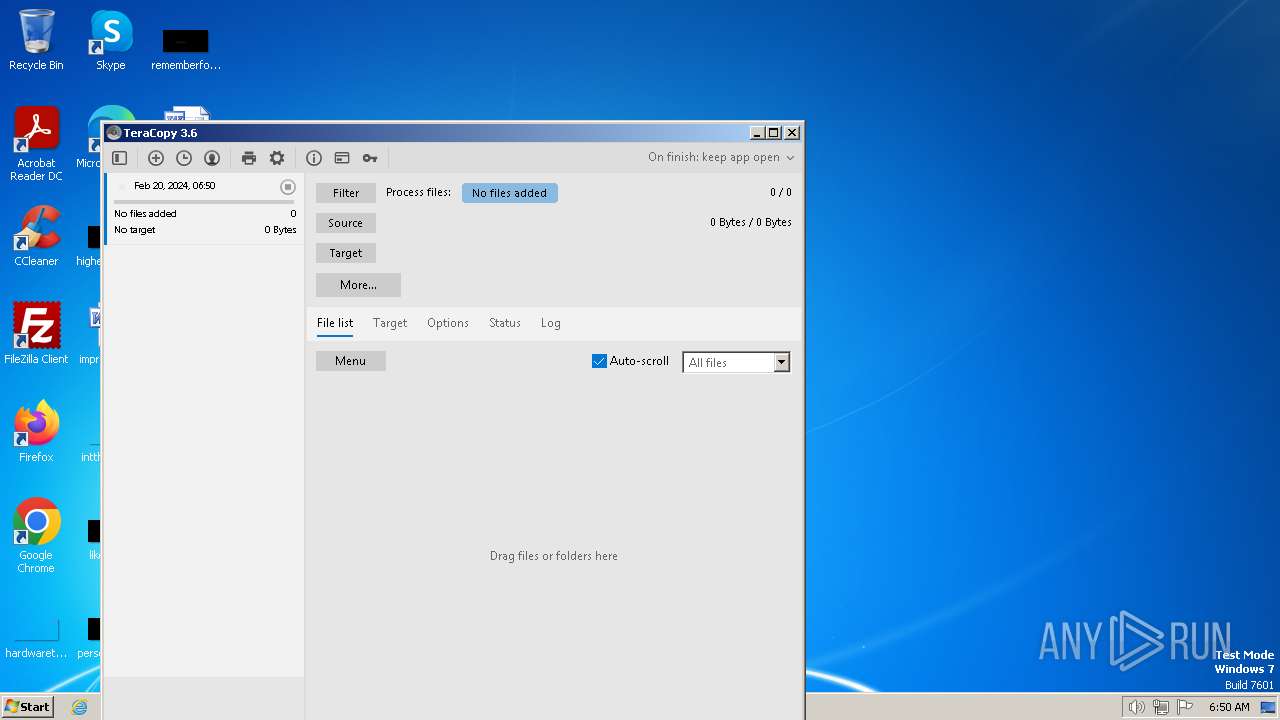Image resolution: width=1280 pixels, height=720 pixels.
Task: Maximize the TeraCopy window
Action: coord(774,133)
